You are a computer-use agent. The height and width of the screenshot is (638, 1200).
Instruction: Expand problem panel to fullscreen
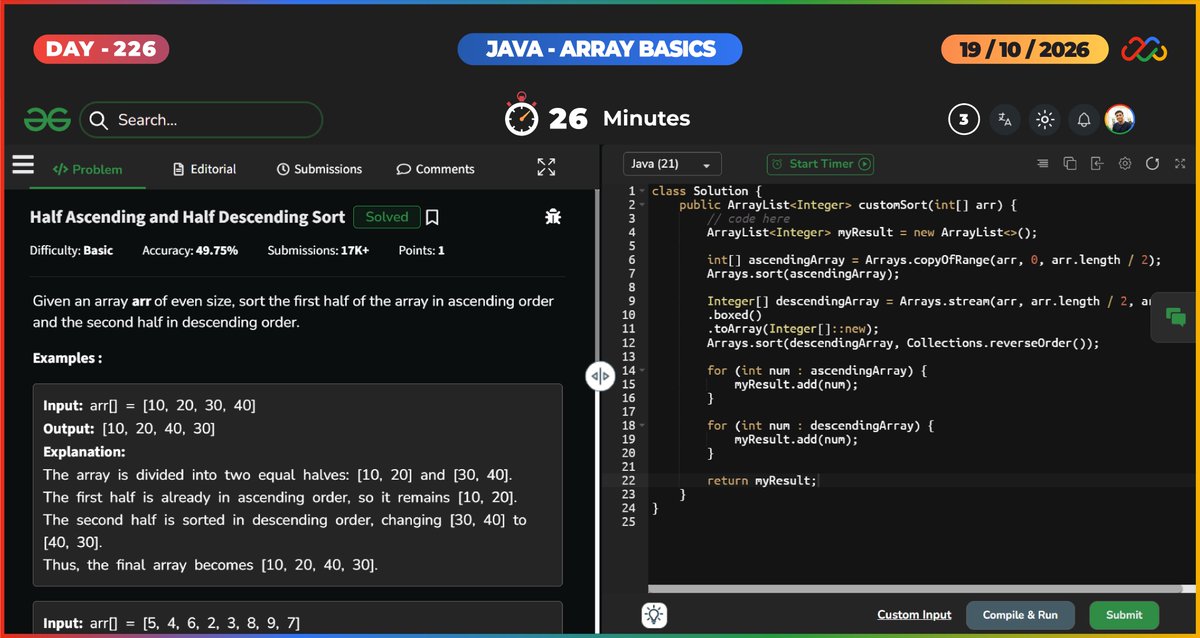click(x=546, y=167)
